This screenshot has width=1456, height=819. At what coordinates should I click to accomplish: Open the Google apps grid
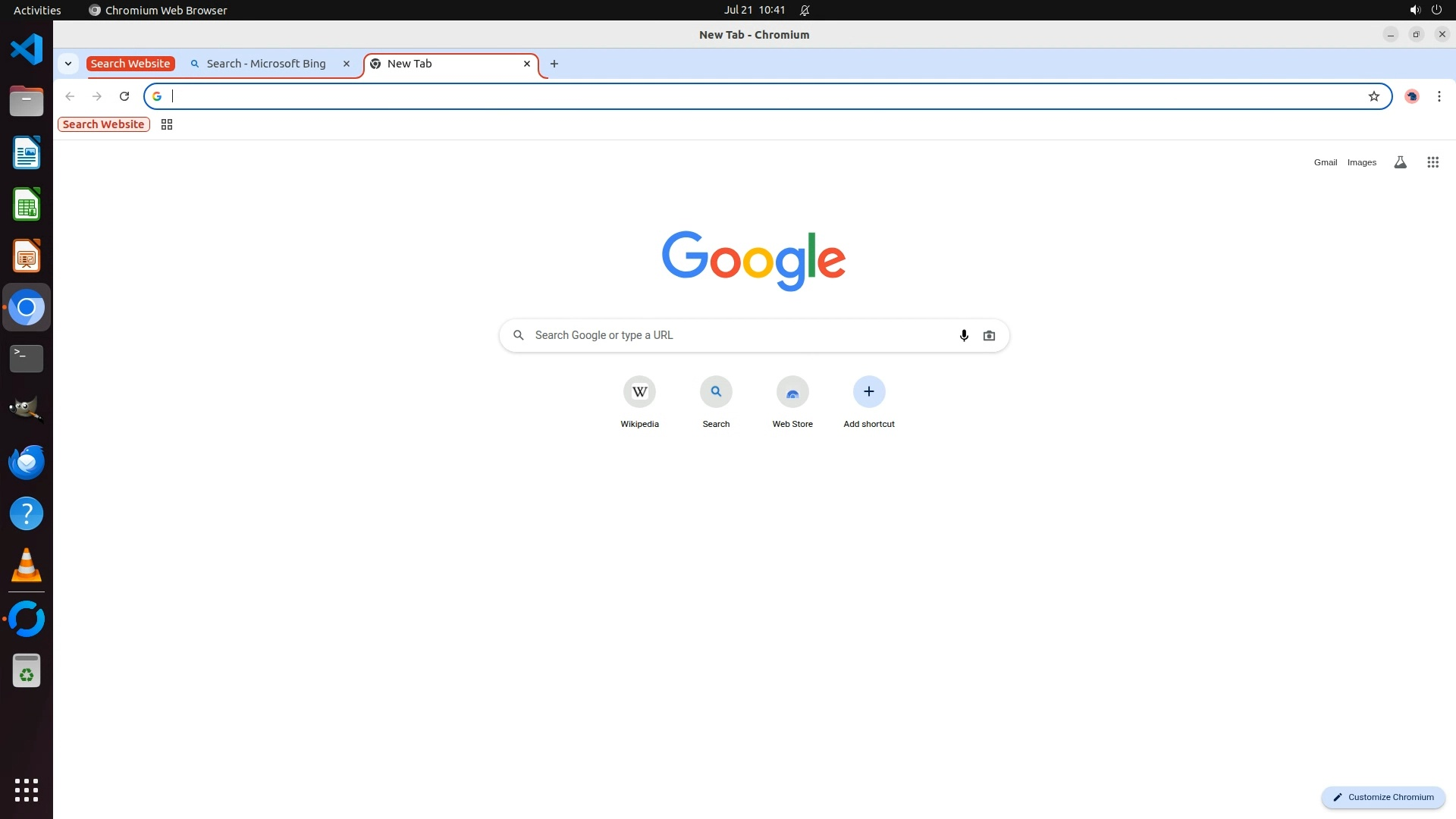(1432, 162)
